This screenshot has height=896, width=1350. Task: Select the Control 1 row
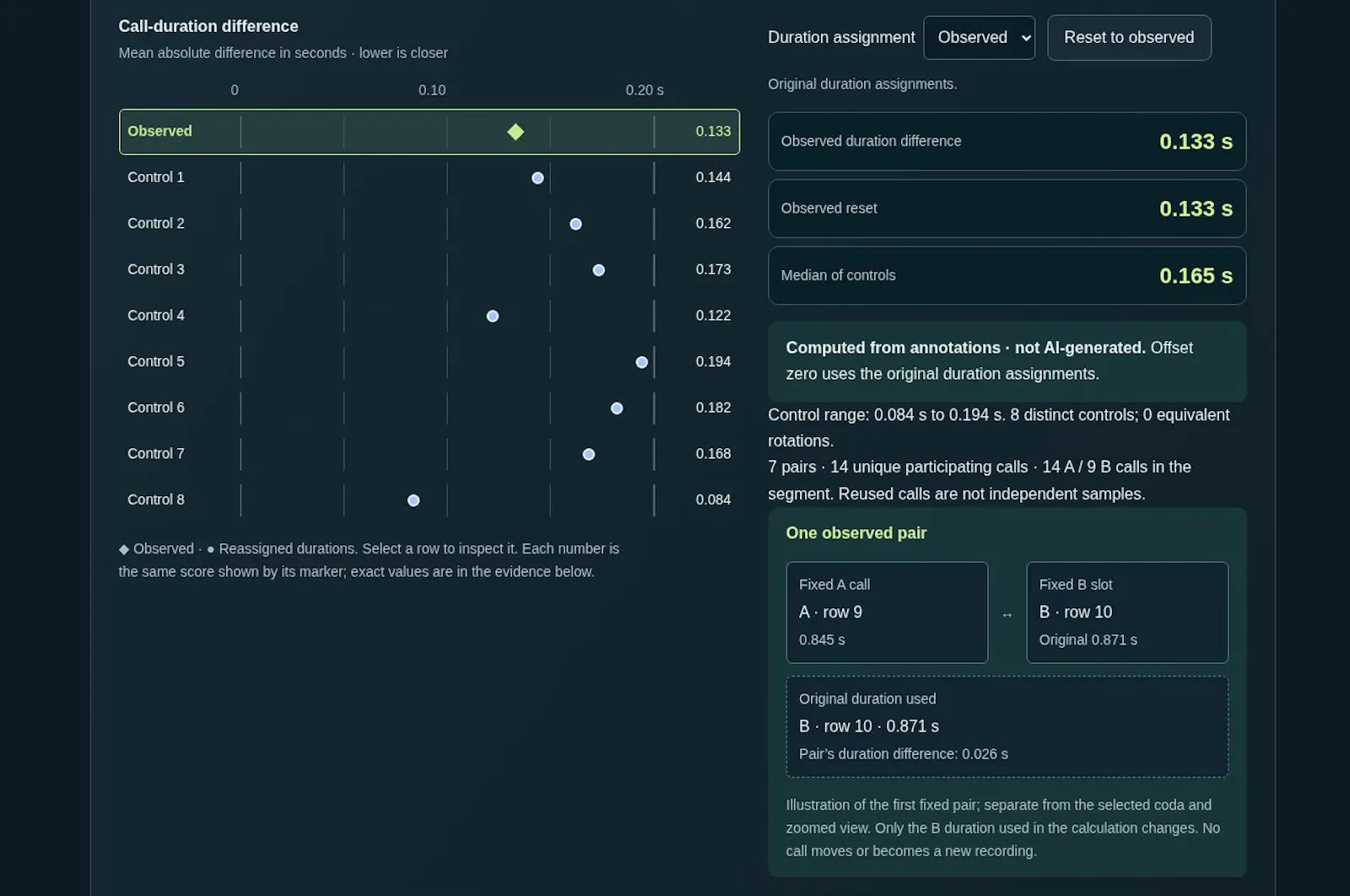(x=429, y=178)
